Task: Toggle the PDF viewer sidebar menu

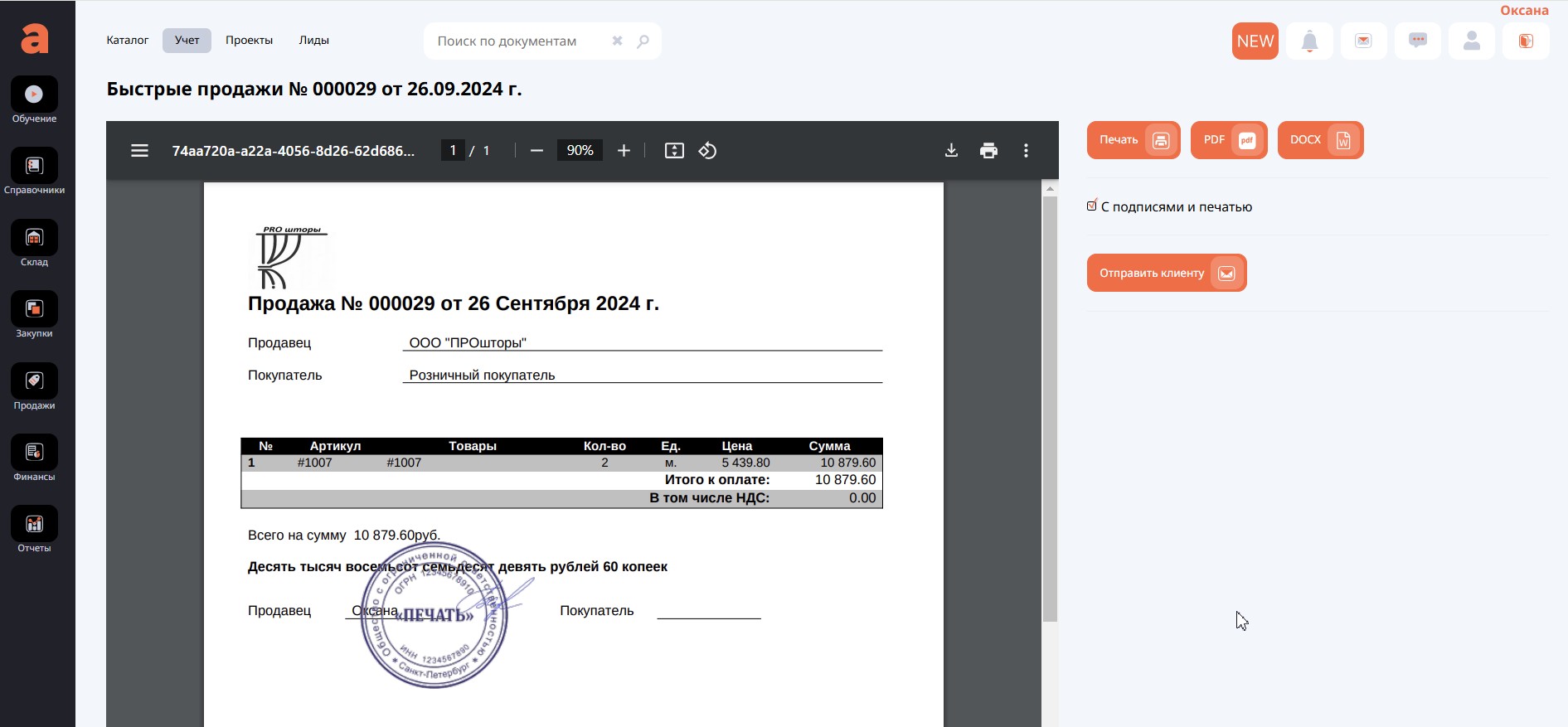Action: (x=139, y=151)
